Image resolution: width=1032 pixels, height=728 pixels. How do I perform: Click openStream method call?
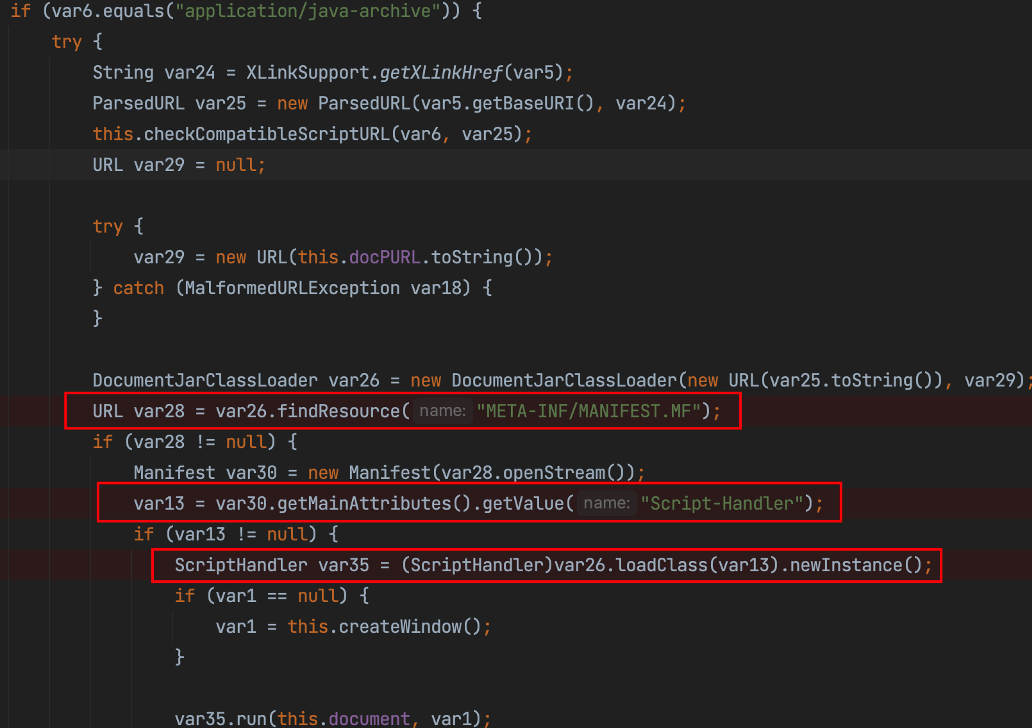(554, 473)
